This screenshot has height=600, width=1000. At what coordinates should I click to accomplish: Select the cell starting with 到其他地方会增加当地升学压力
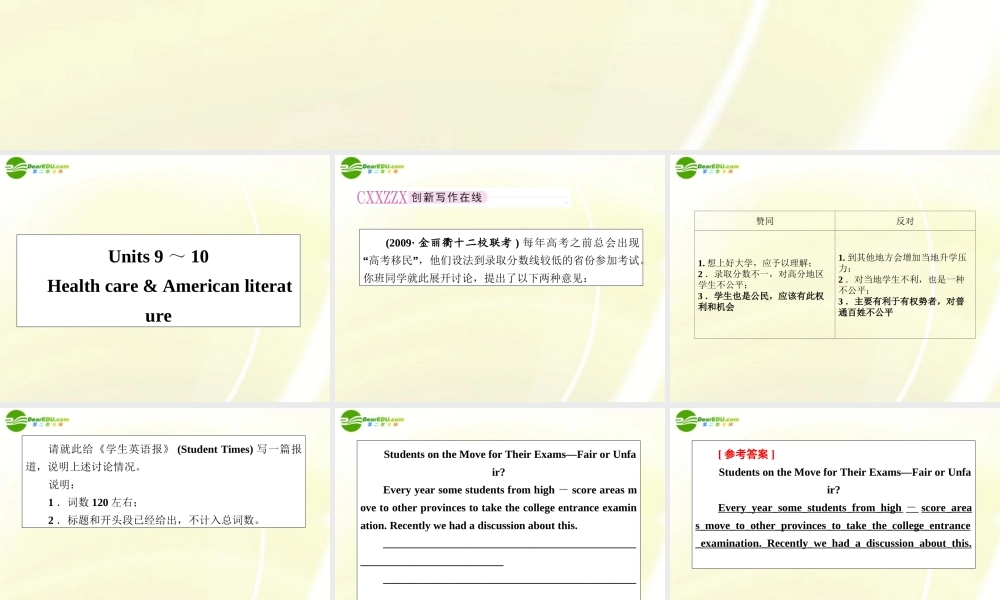point(904,285)
